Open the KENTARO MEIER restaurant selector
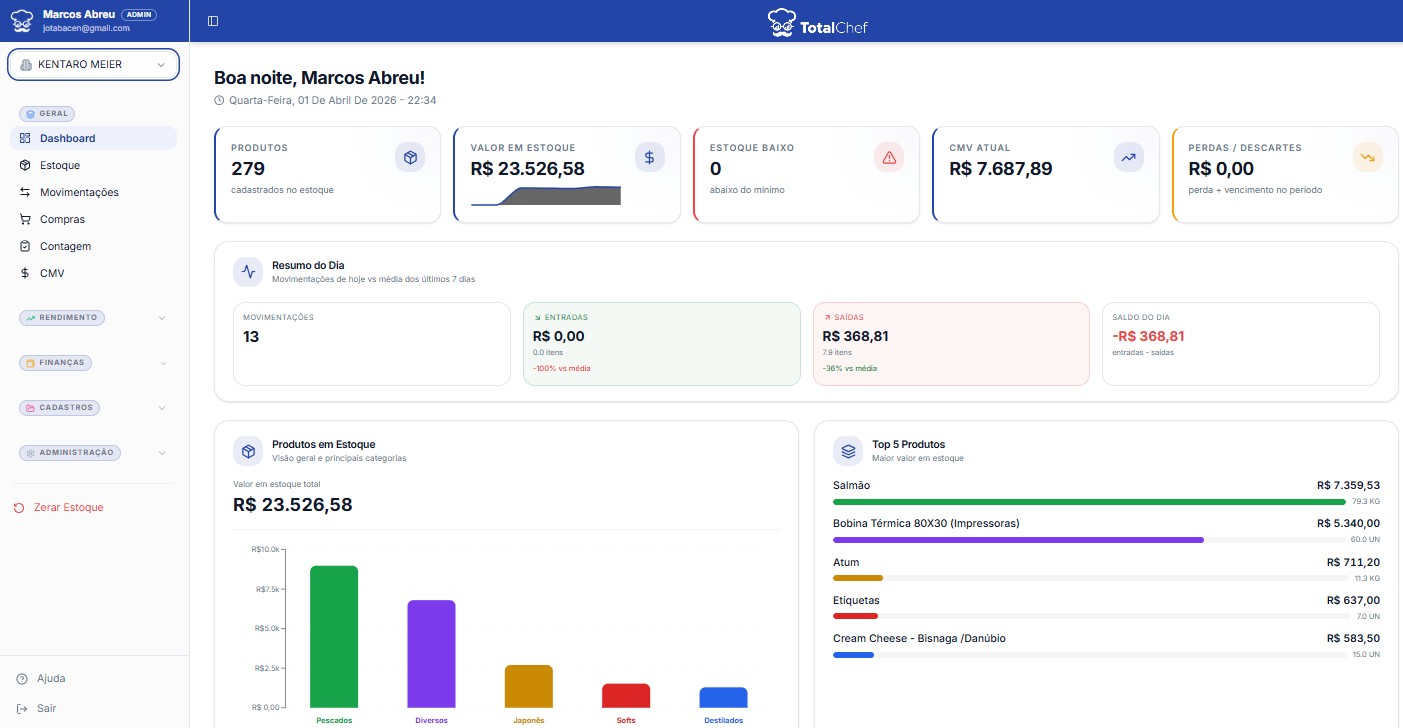 coord(93,64)
